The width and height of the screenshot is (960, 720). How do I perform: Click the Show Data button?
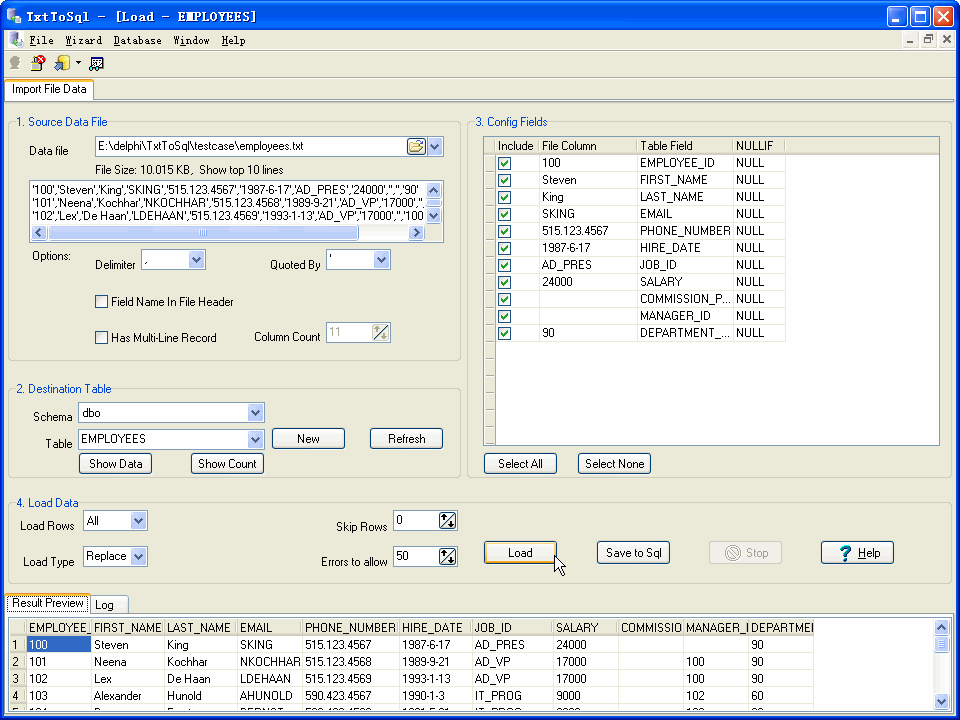[116, 463]
